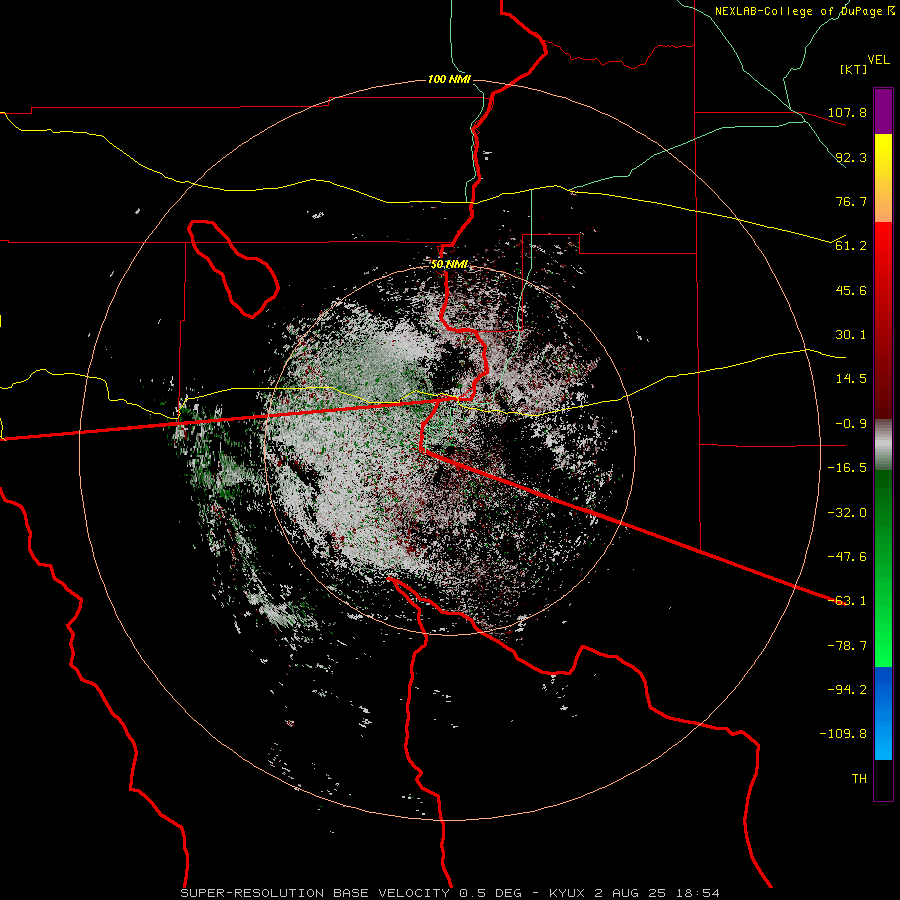Click the 61.2 legend value

coord(851,246)
